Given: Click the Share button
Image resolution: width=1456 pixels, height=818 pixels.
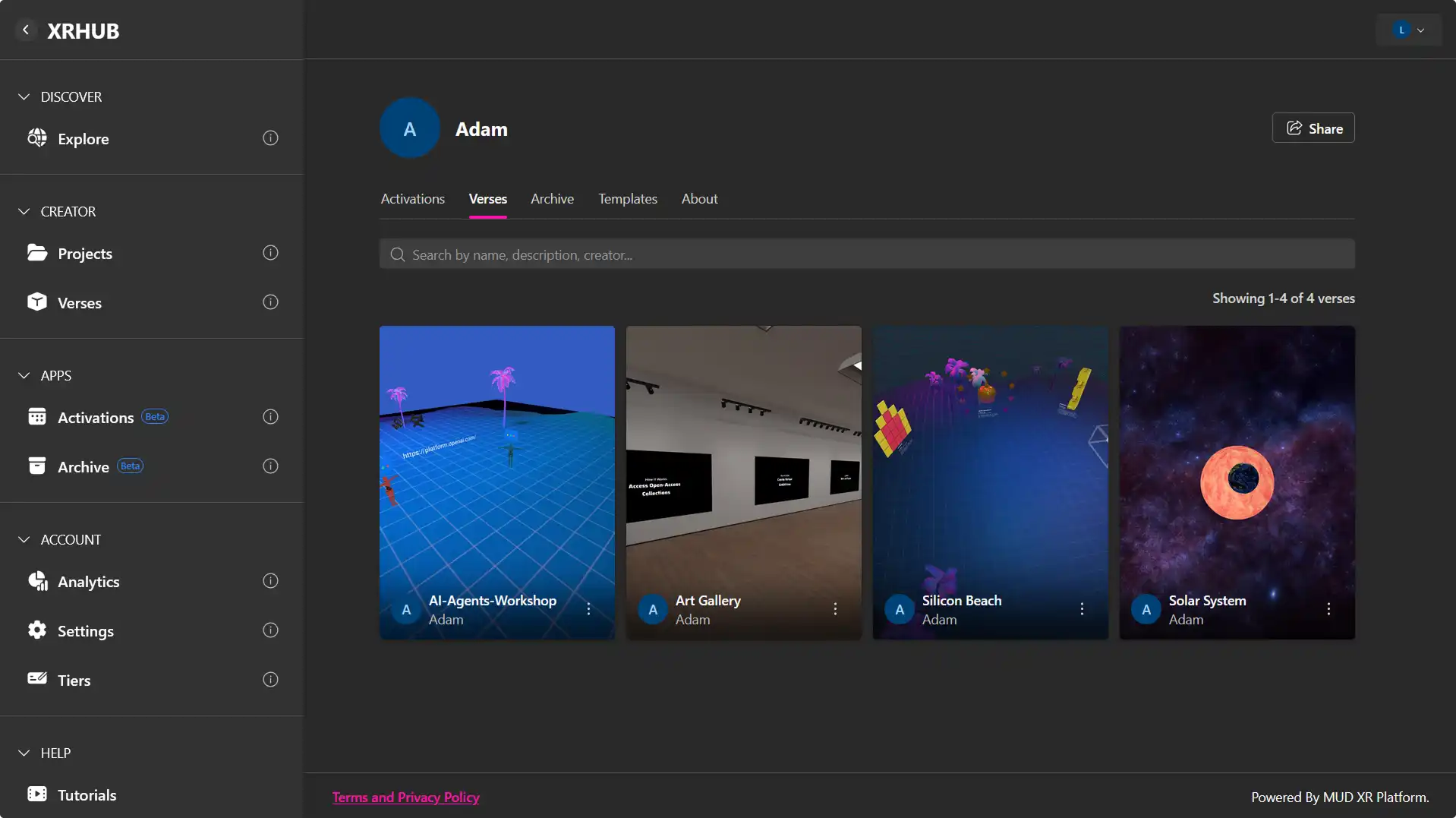Looking at the screenshot, I should [1313, 128].
